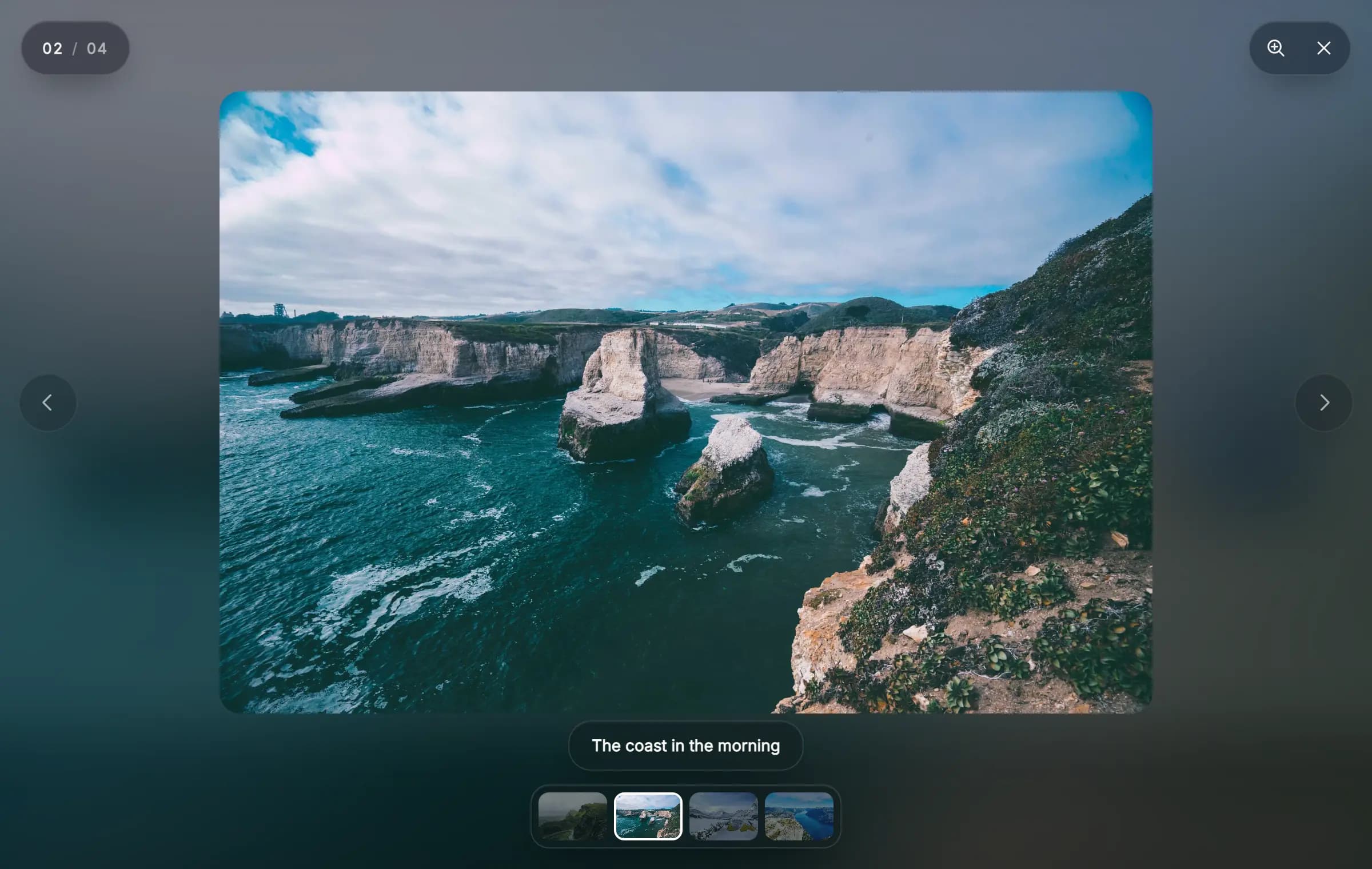Image resolution: width=1372 pixels, height=869 pixels.
Task: Select the highlighted coast thumbnail
Action: click(x=648, y=816)
